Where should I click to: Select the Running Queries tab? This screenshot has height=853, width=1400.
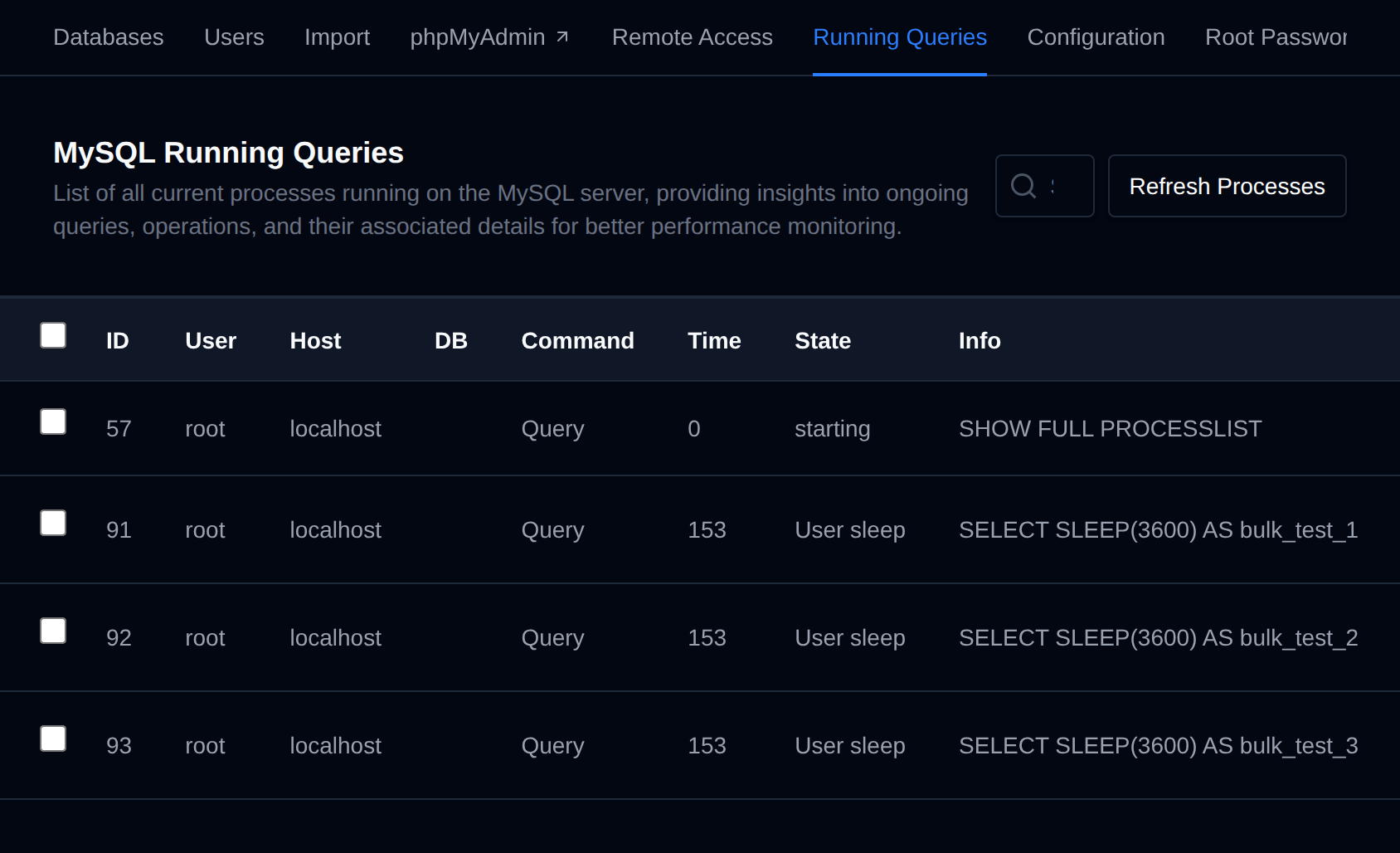pyautogui.click(x=900, y=37)
